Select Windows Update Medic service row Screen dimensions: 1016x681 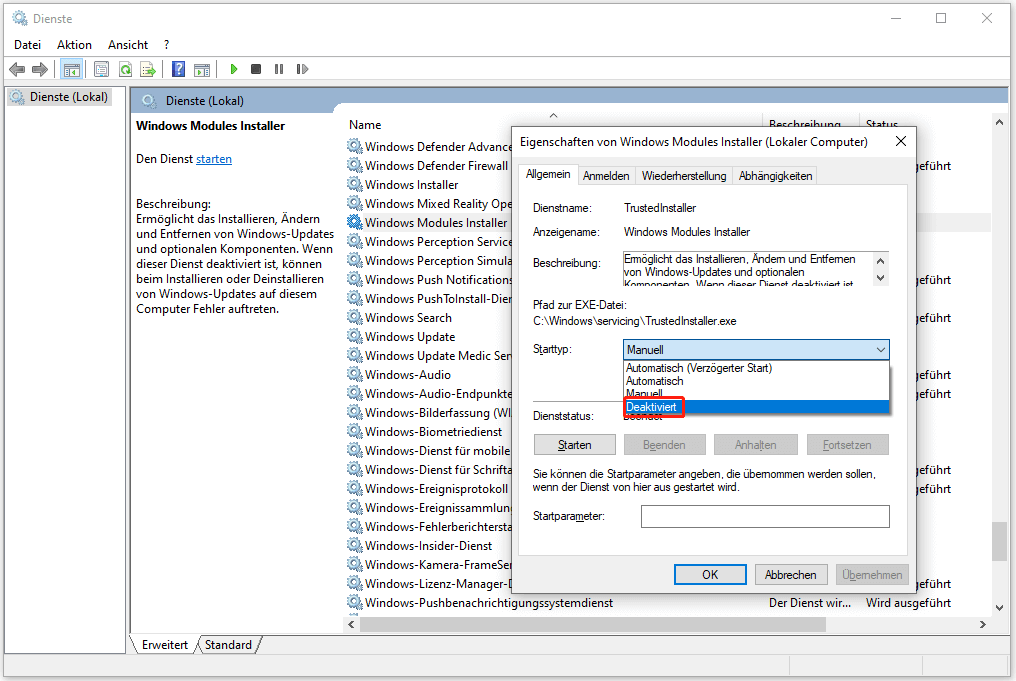click(x=429, y=355)
